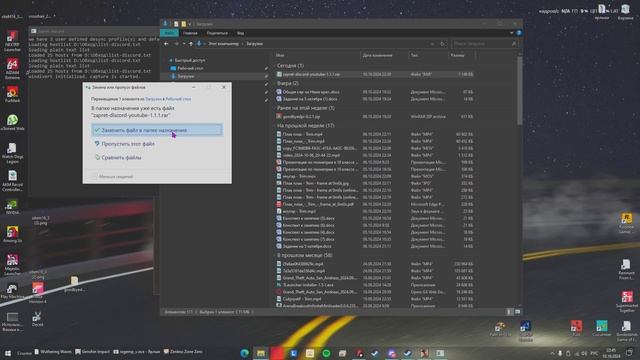
Task: Open File Explorer from the taskbar
Action: click(261, 353)
